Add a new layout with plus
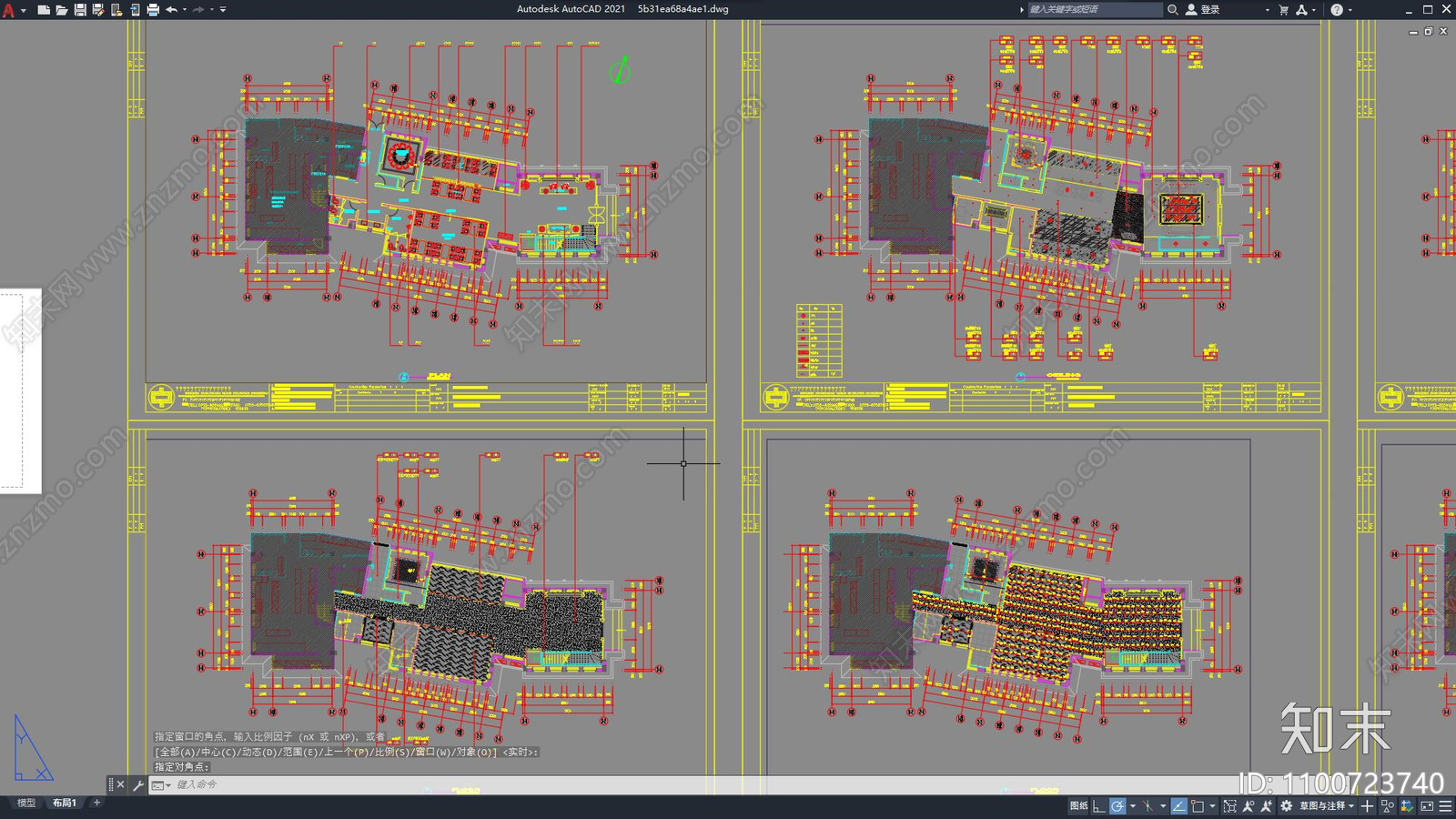 96,803
